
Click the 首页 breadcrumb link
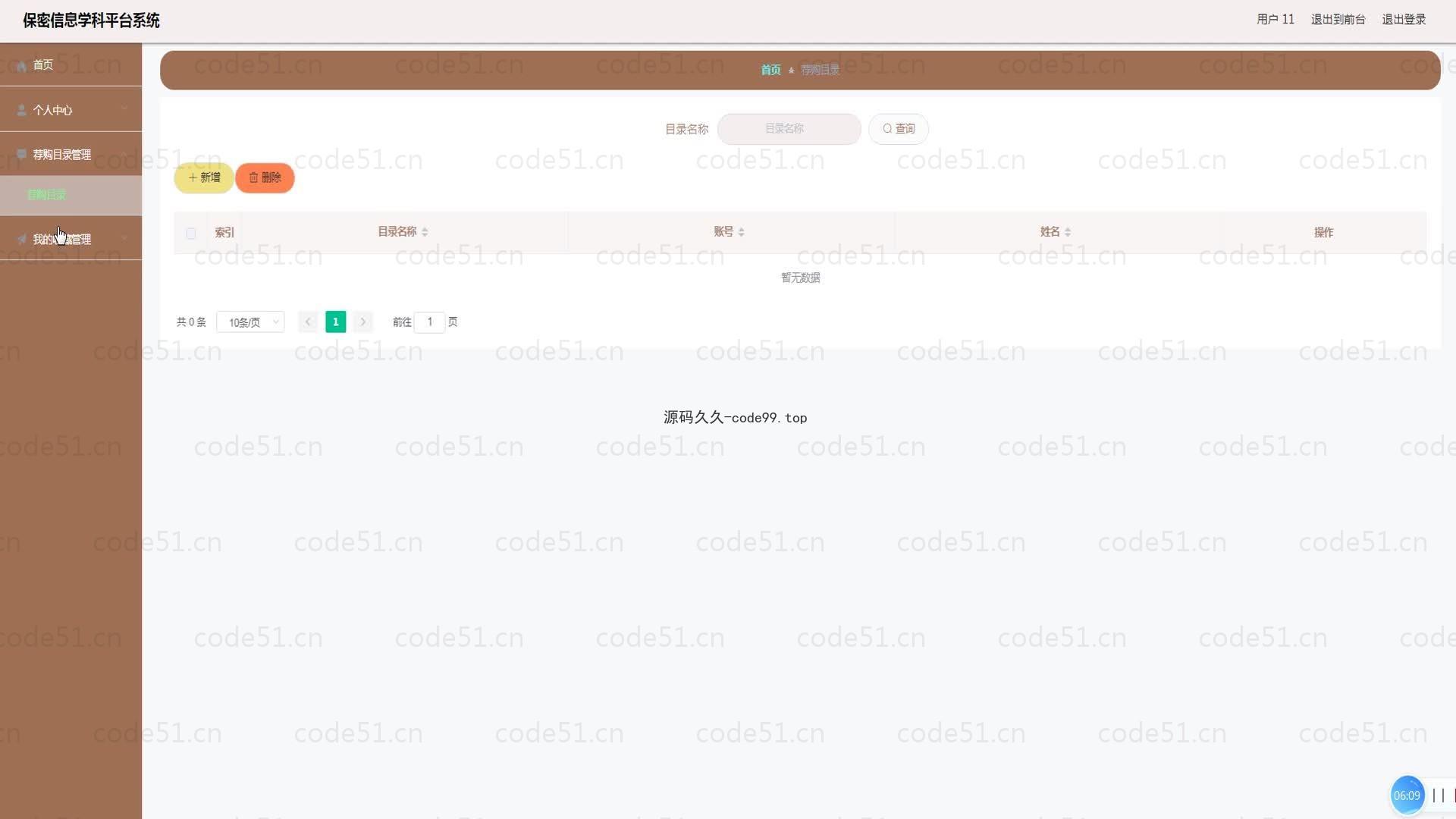pos(770,70)
